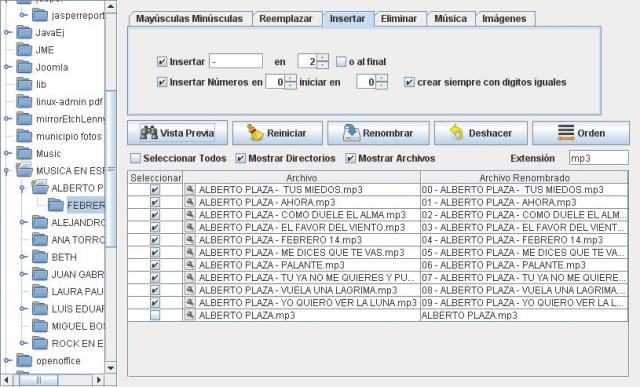Click file icon of COMO DUELE EL ALMA row
Viewport: 640px width, 387px height.
tap(190, 215)
